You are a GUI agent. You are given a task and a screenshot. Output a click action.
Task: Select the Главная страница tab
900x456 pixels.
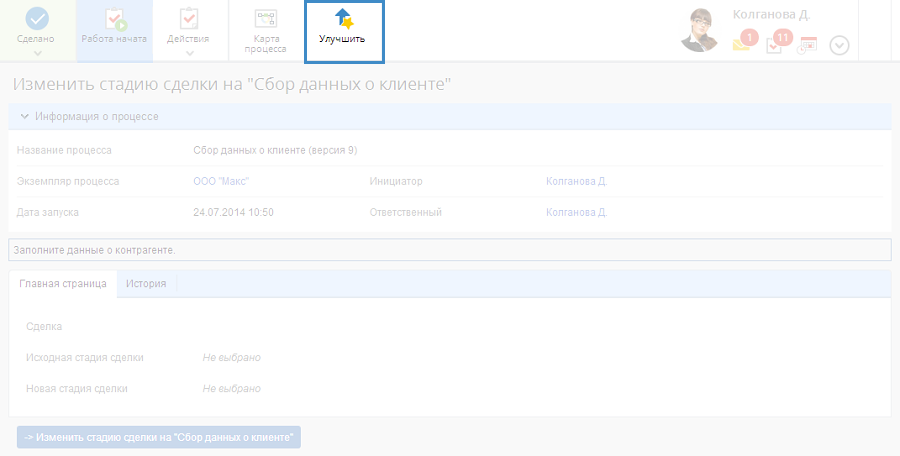63,284
